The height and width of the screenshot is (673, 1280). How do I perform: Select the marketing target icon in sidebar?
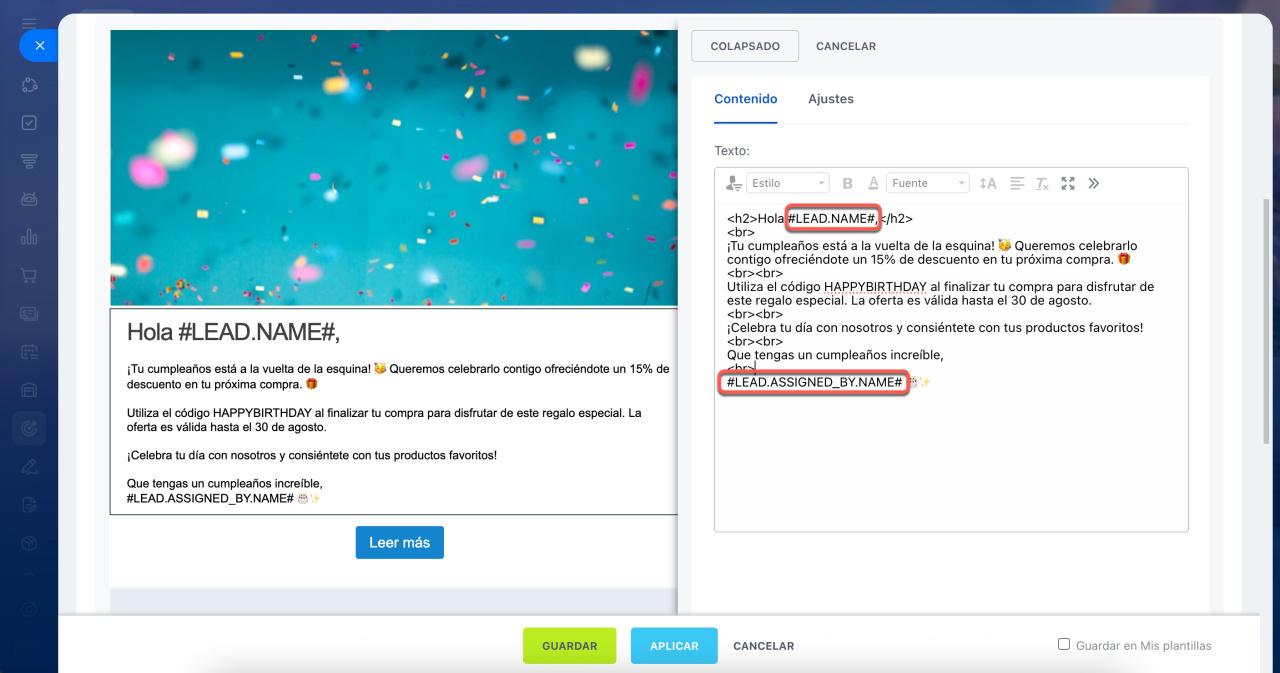(x=29, y=427)
